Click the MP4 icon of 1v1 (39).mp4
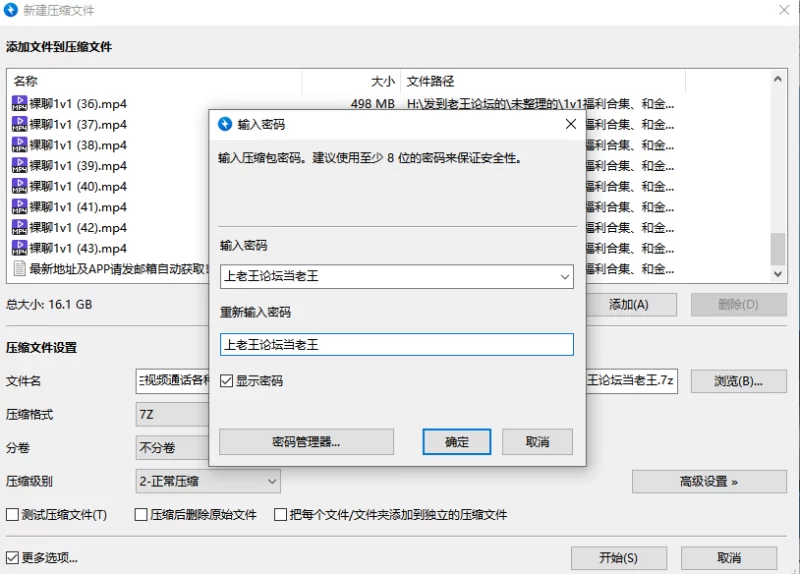The width and height of the screenshot is (800, 574). point(19,165)
